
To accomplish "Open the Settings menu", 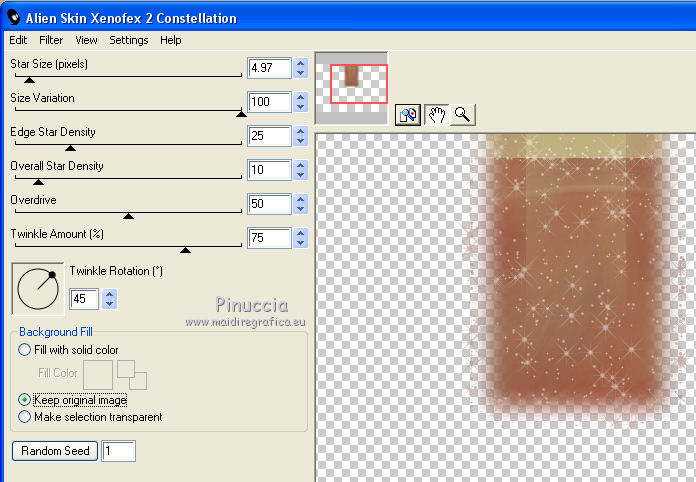I will coord(129,40).
